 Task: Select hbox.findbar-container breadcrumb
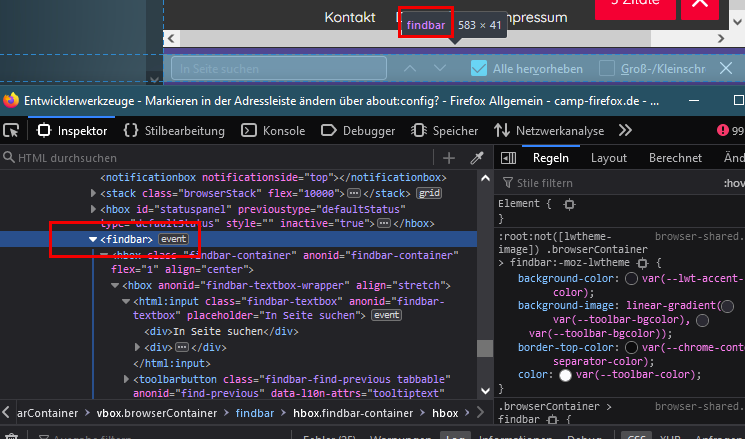click(x=353, y=413)
